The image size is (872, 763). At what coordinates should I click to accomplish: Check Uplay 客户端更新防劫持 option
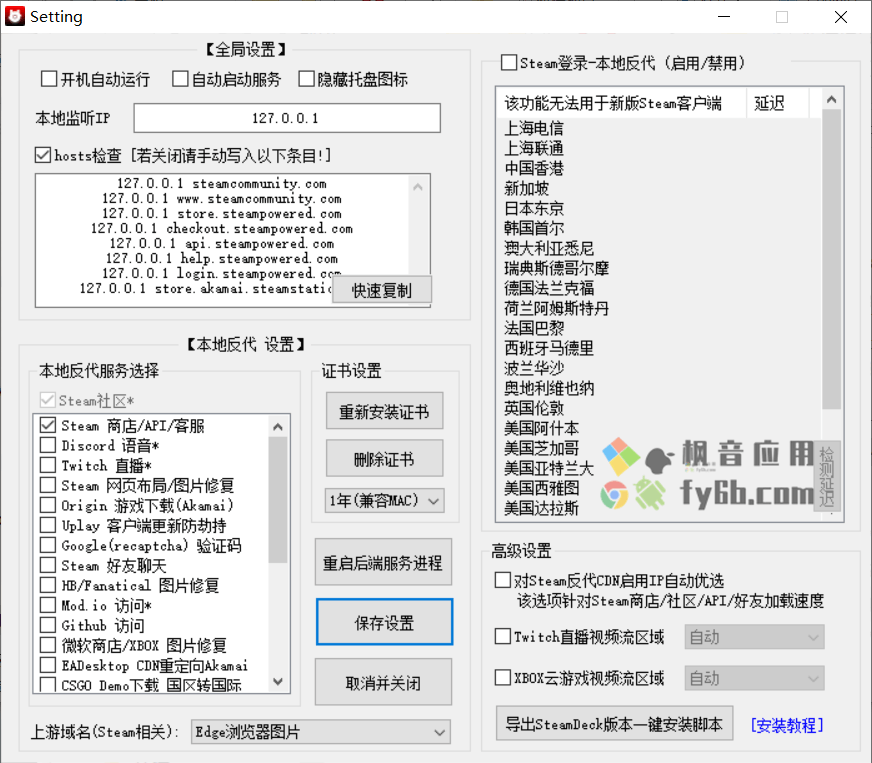pos(48,526)
